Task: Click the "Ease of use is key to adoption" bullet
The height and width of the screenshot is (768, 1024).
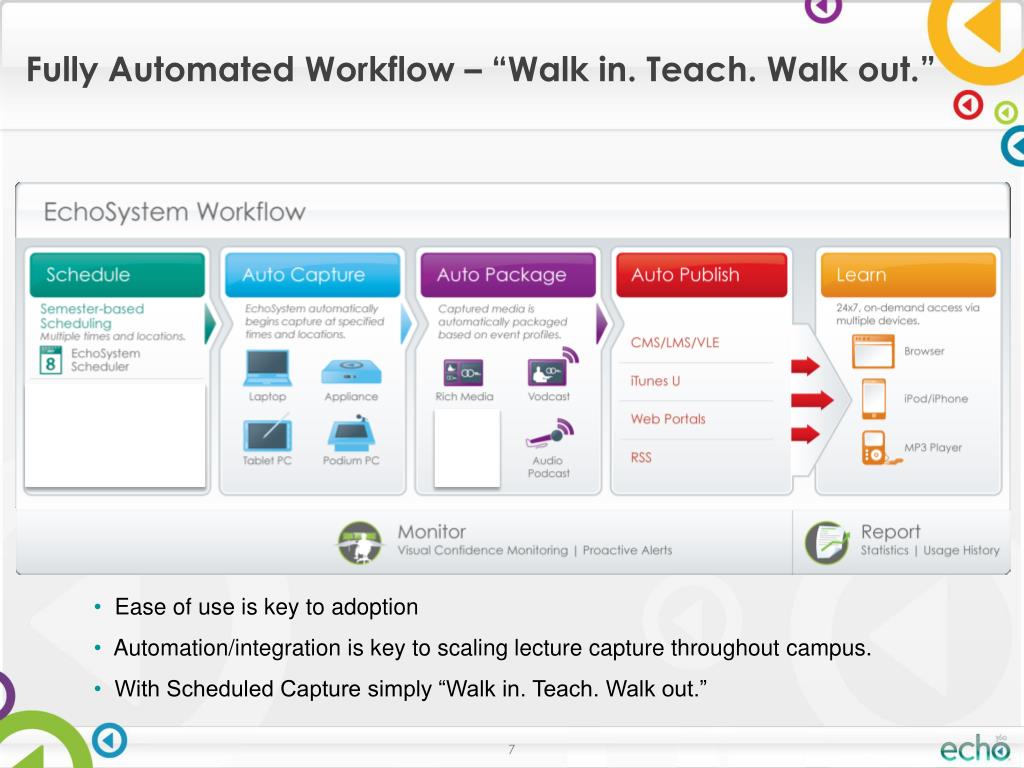Action: click(266, 607)
